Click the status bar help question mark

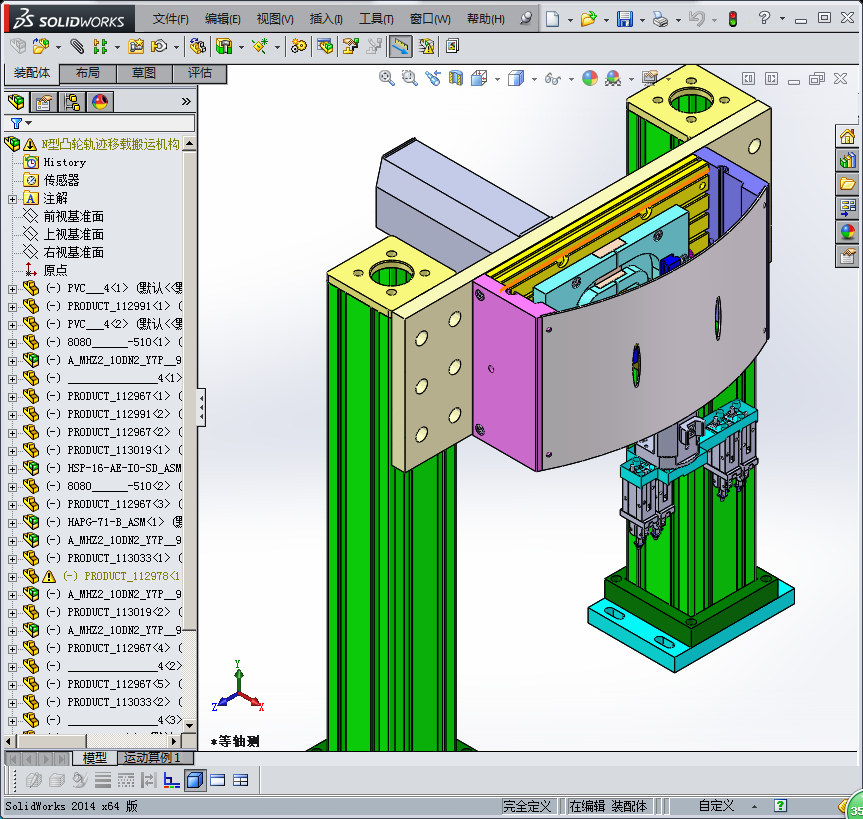pos(780,806)
